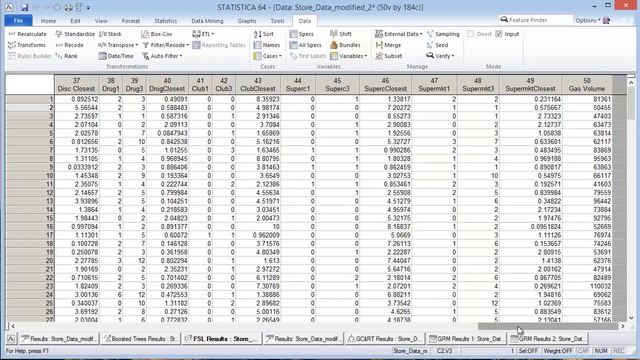Switch to the Tools ribbon tab
Viewport: 640px width, 360px height.
pos(277,20)
